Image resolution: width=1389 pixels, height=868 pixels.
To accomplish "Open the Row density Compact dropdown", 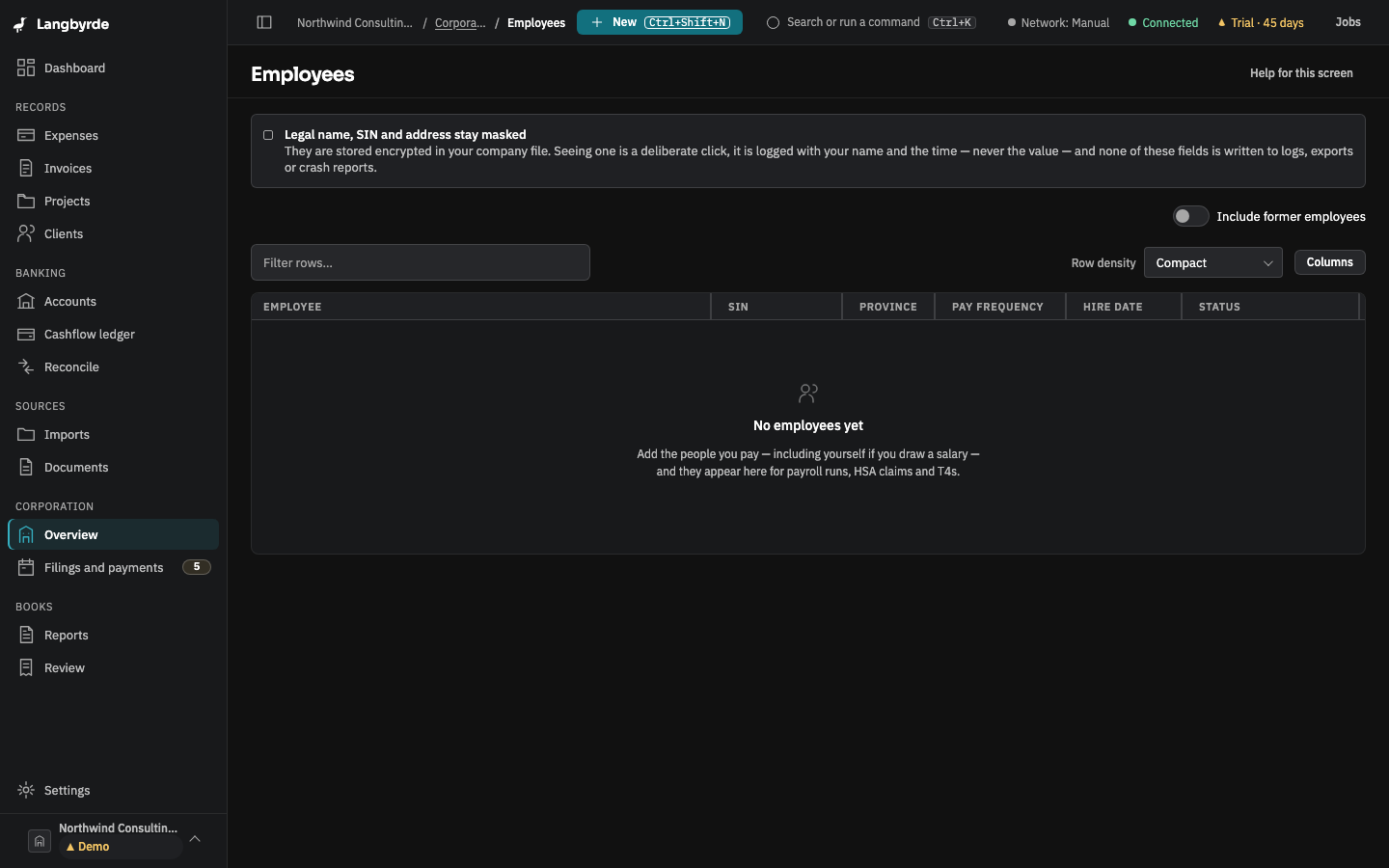I will [x=1212, y=262].
